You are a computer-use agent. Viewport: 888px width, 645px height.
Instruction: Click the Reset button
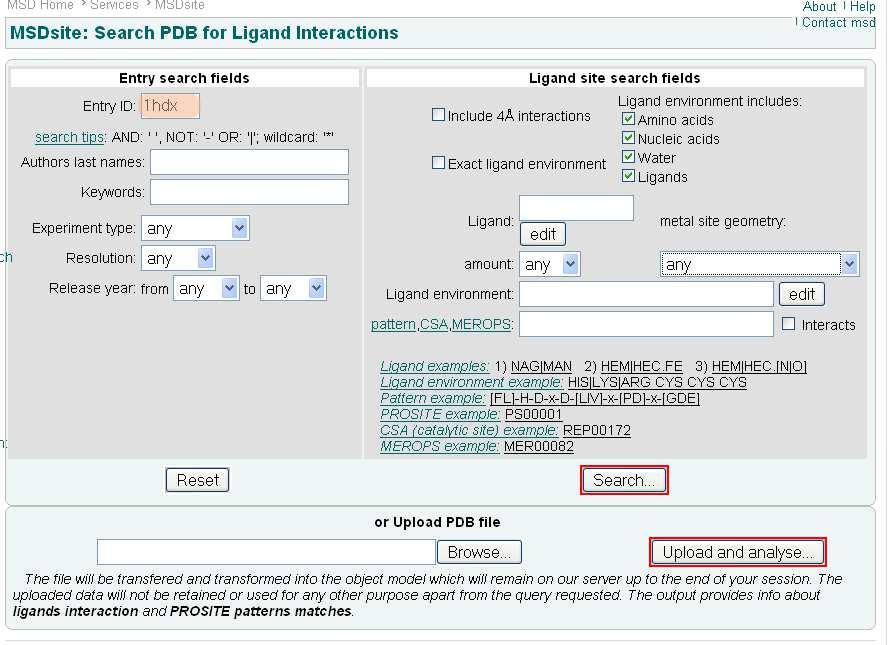[x=198, y=480]
